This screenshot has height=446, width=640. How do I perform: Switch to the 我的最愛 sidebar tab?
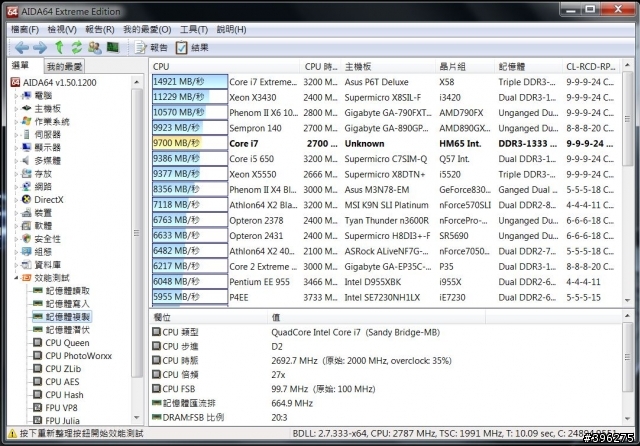(x=64, y=67)
